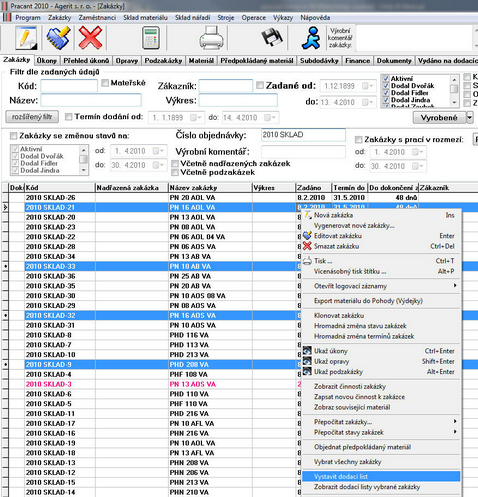Click the Zákazník filter input field
This screenshot has width=478, height=497.
point(226,86)
